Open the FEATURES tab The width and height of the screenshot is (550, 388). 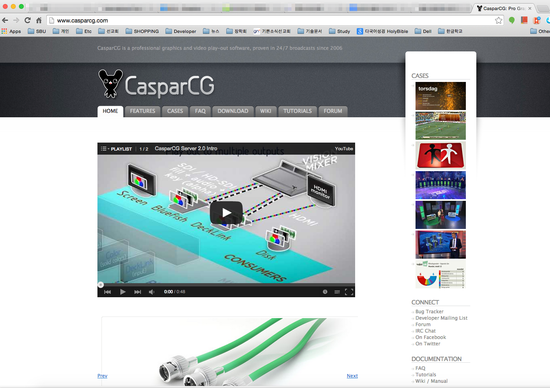[142, 111]
